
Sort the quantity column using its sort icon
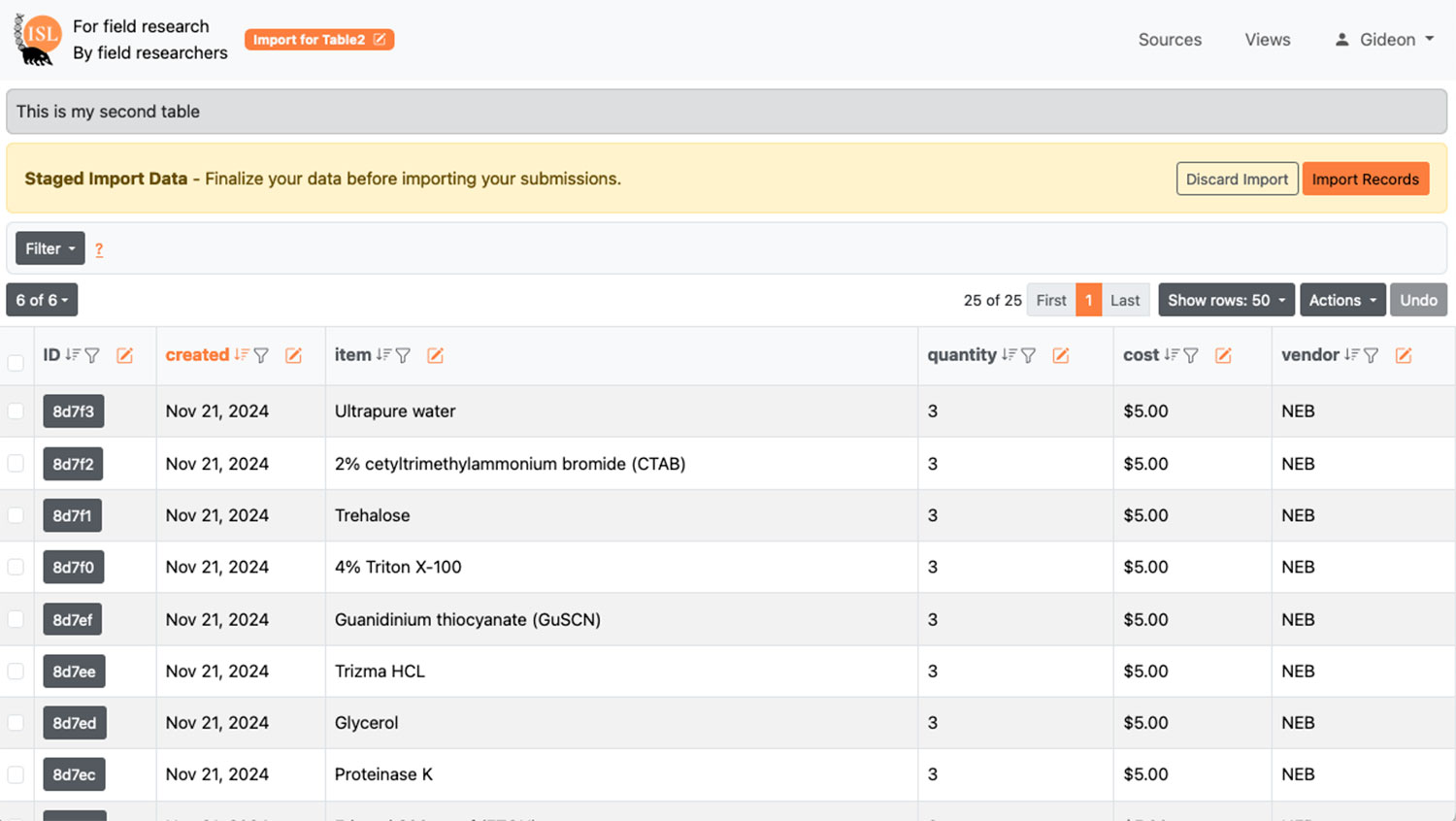[1009, 355]
